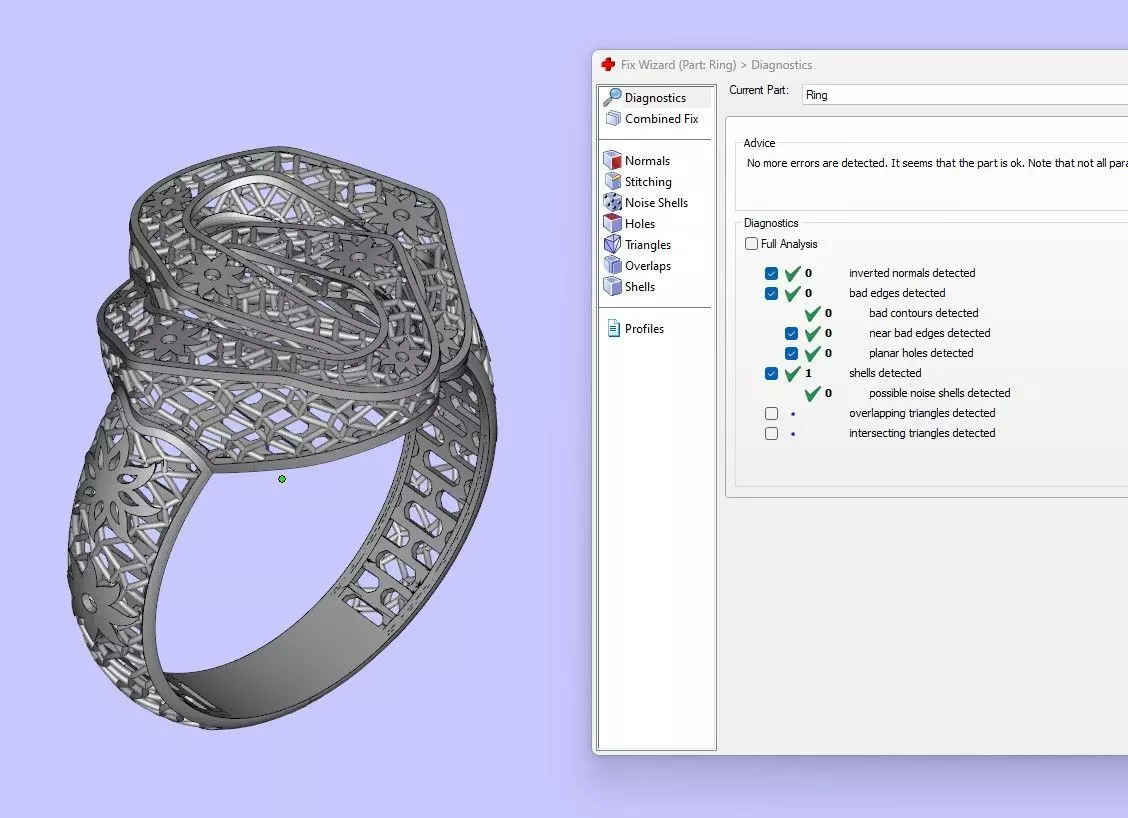The width and height of the screenshot is (1128, 818).
Task: Click the Holes cube icon
Action: tap(612, 222)
